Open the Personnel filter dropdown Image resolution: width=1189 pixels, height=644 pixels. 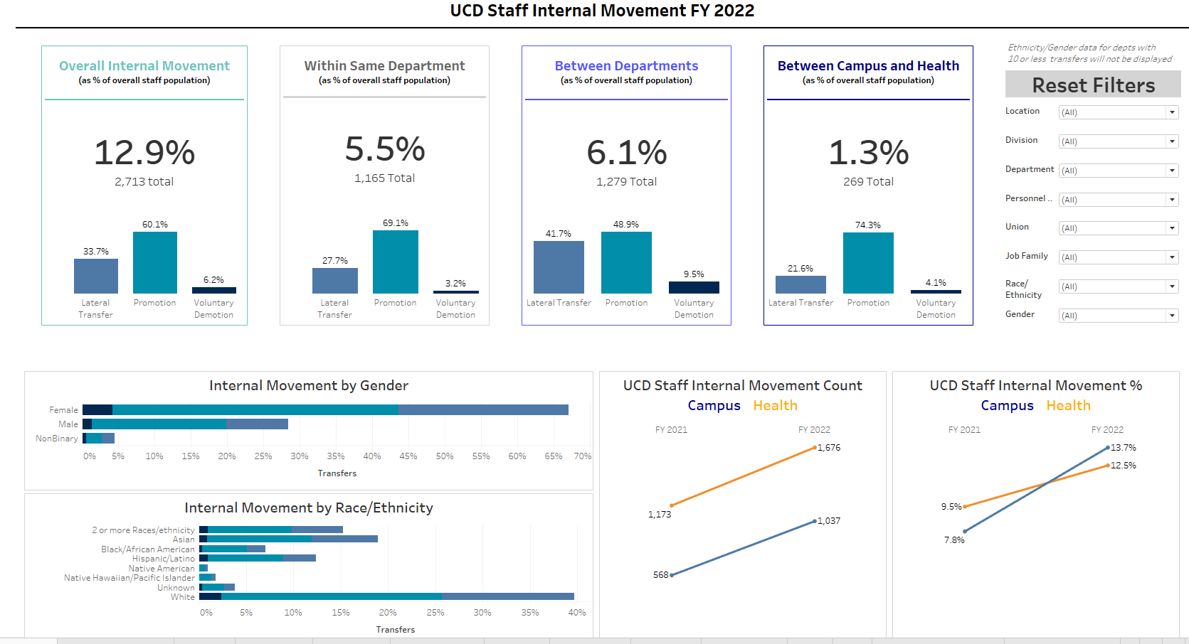1118,200
